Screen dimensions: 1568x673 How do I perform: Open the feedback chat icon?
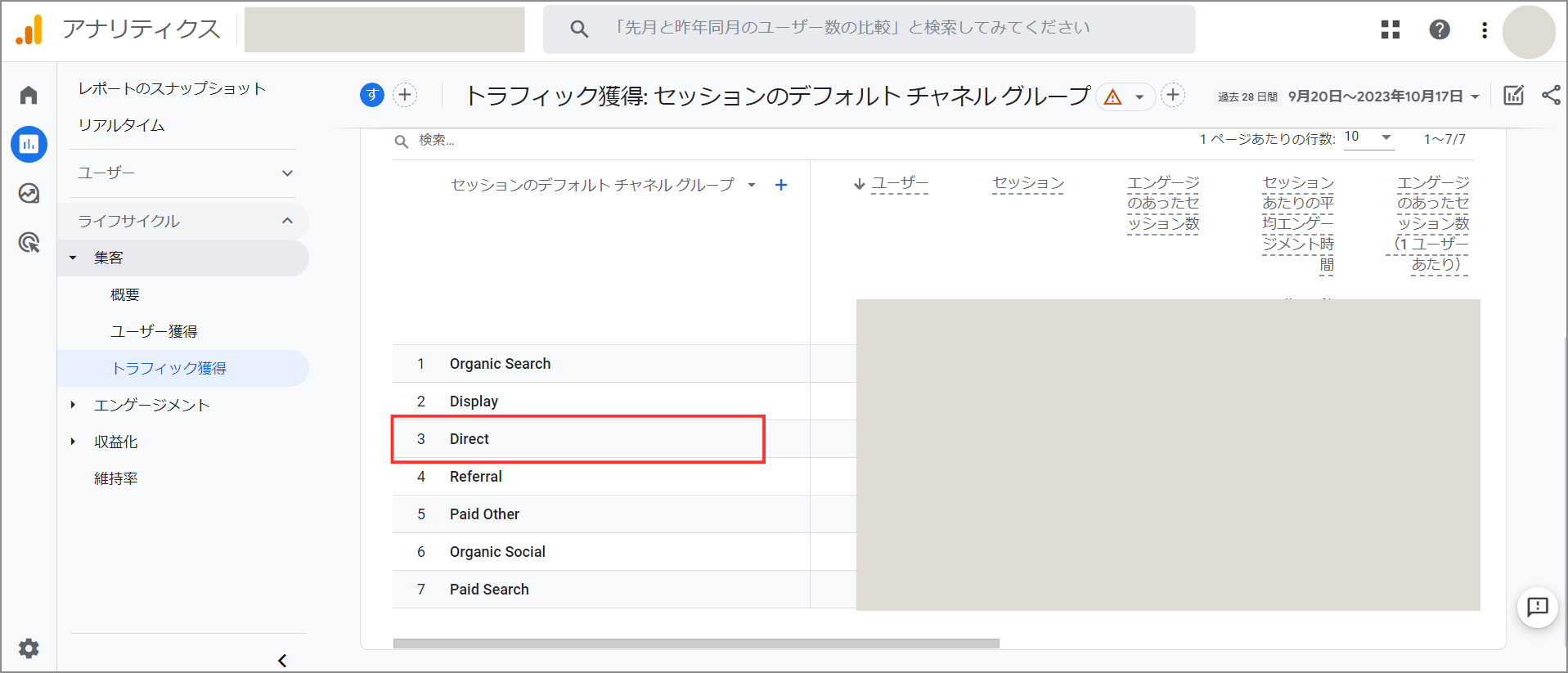(1538, 607)
